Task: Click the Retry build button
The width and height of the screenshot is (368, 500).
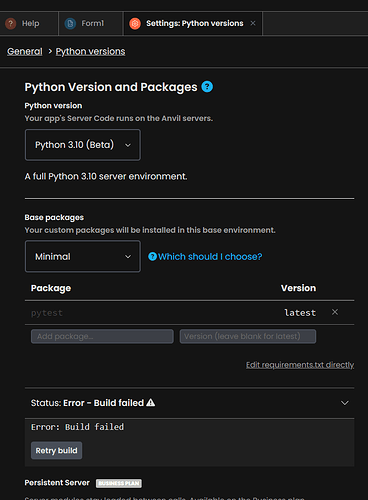Action: [x=56, y=451]
